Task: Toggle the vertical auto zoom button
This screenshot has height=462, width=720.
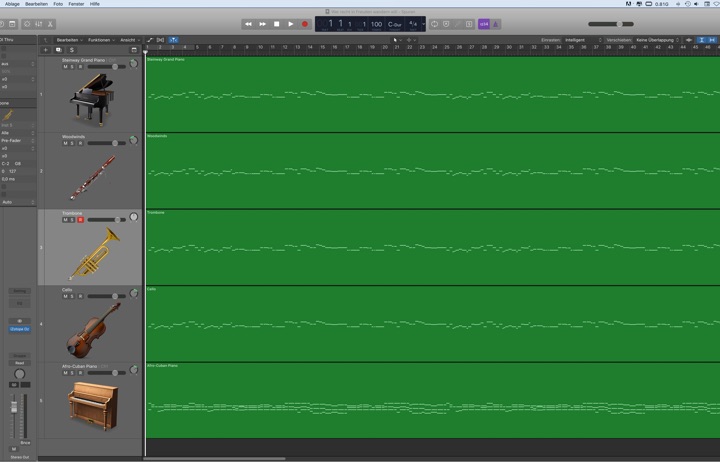Action: 701,40
